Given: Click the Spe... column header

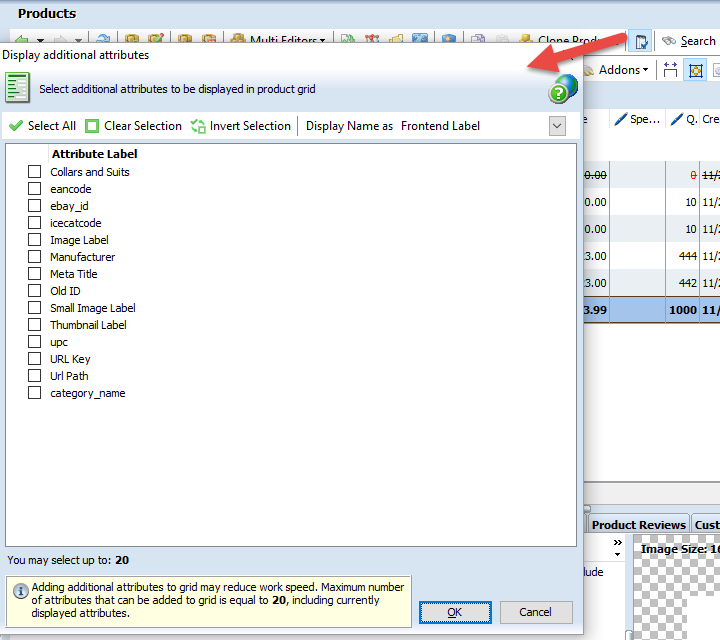Looking at the screenshot, I should [638, 119].
